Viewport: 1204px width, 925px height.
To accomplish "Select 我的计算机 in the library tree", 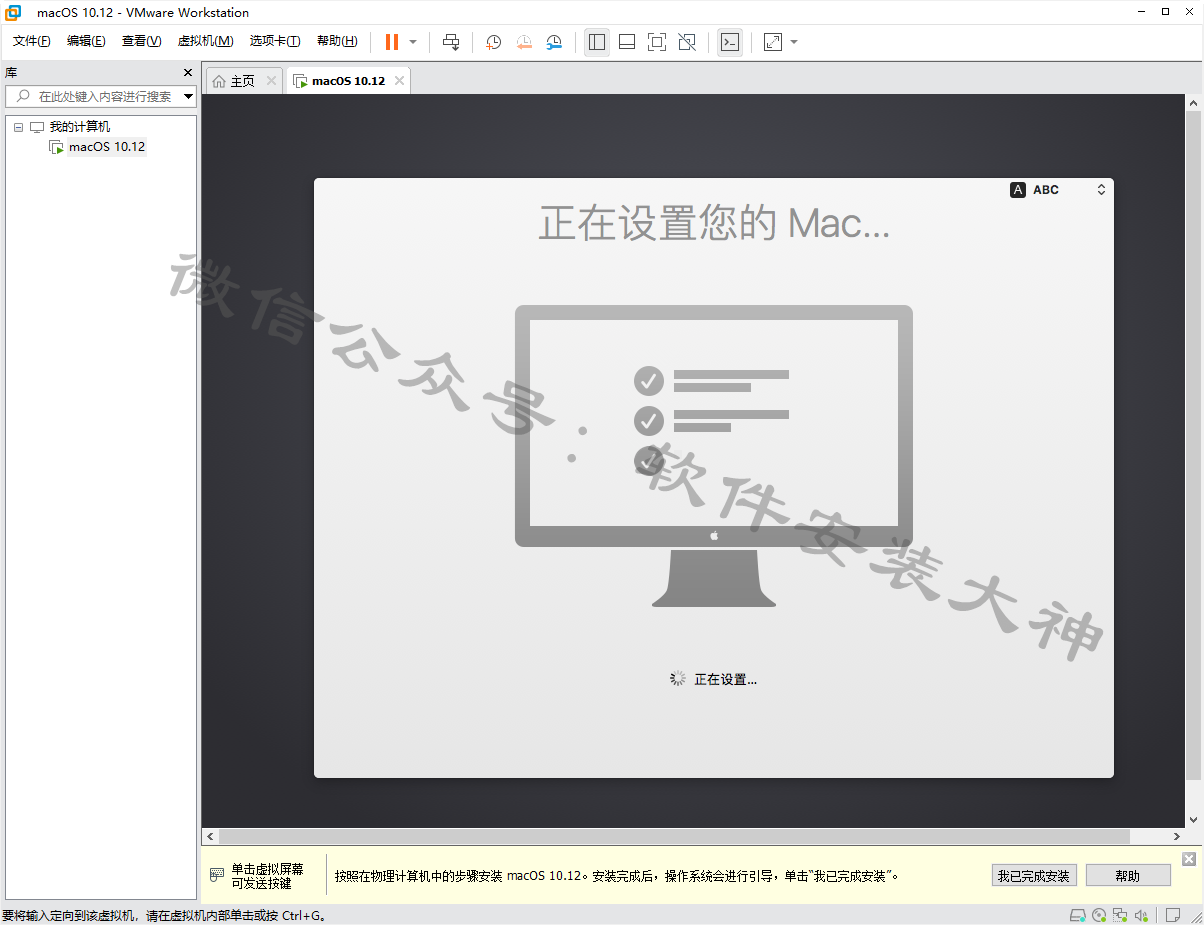I will pos(80,127).
